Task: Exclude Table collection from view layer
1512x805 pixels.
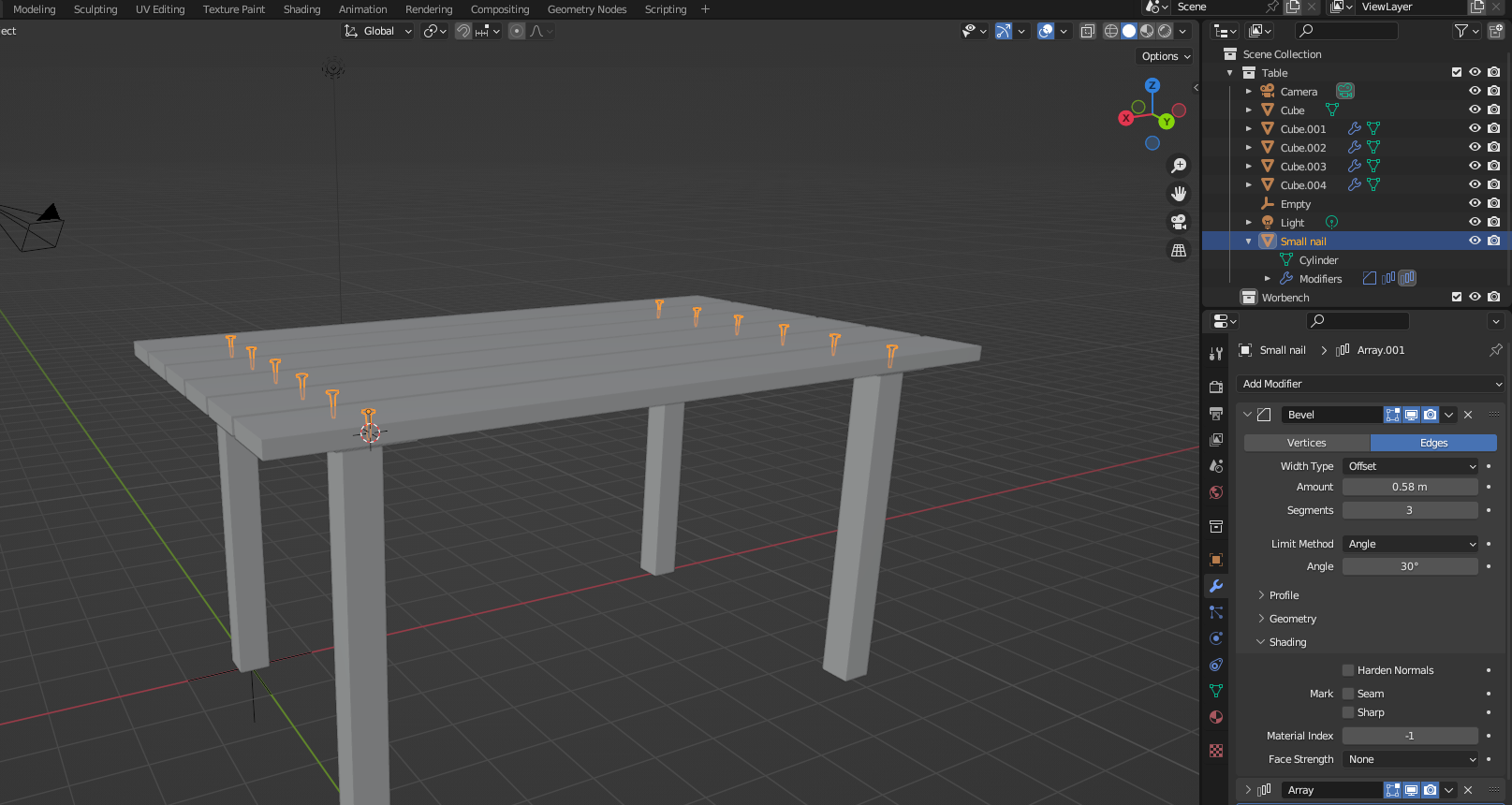Action: click(x=1457, y=72)
